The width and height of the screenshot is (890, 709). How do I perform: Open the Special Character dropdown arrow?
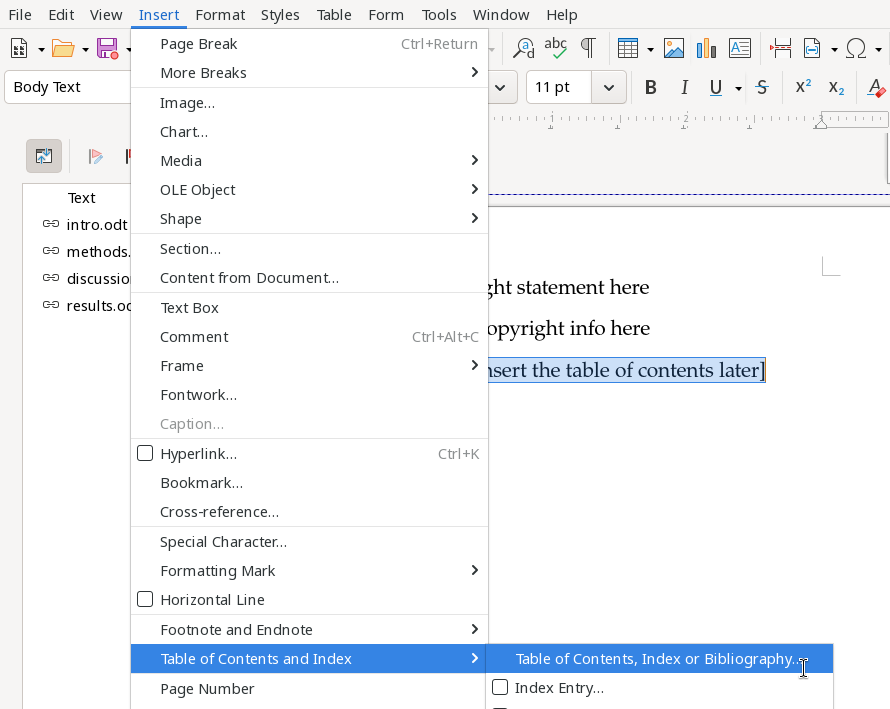(x=879, y=50)
